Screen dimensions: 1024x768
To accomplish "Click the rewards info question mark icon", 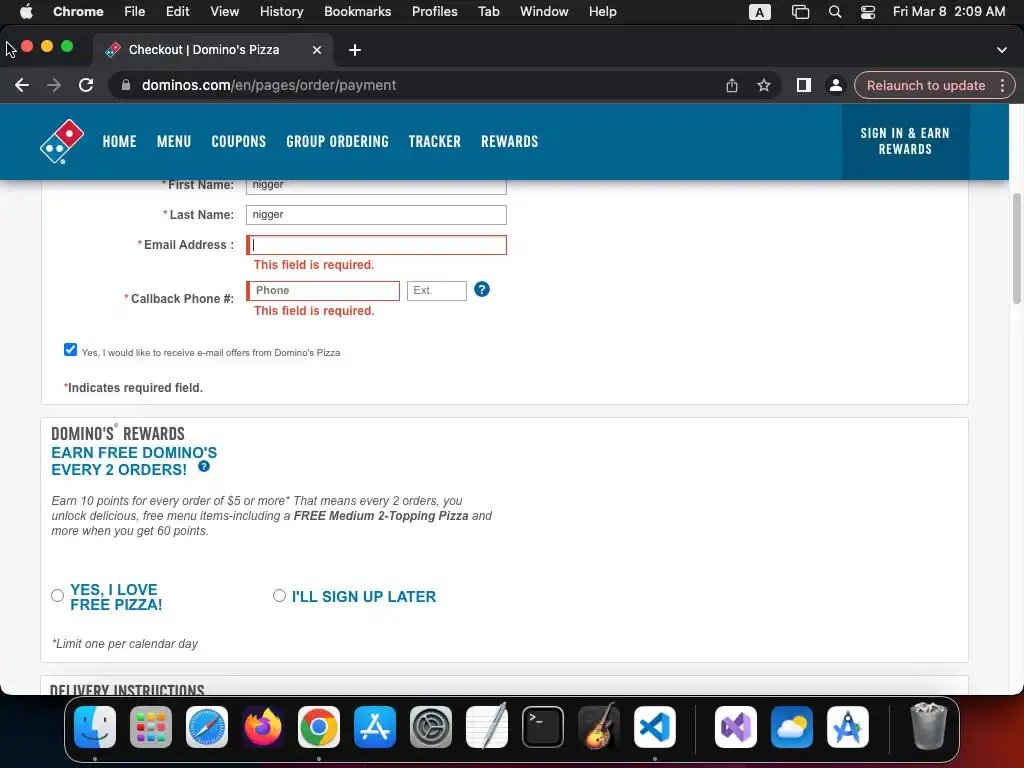I will 204,466.
